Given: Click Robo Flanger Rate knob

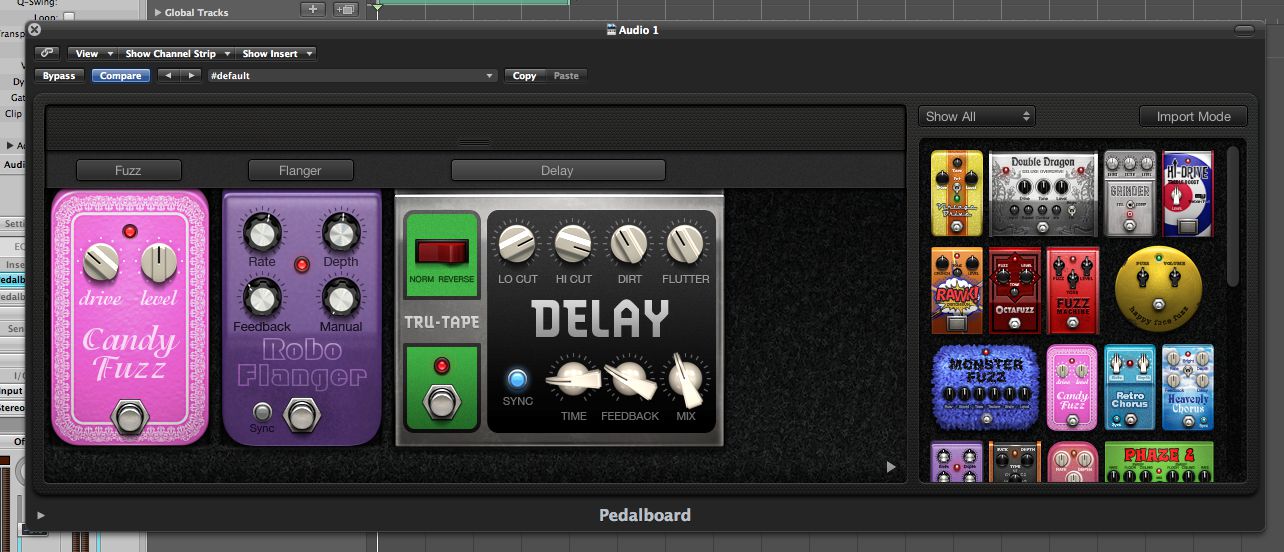Looking at the screenshot, I should 261,234.
